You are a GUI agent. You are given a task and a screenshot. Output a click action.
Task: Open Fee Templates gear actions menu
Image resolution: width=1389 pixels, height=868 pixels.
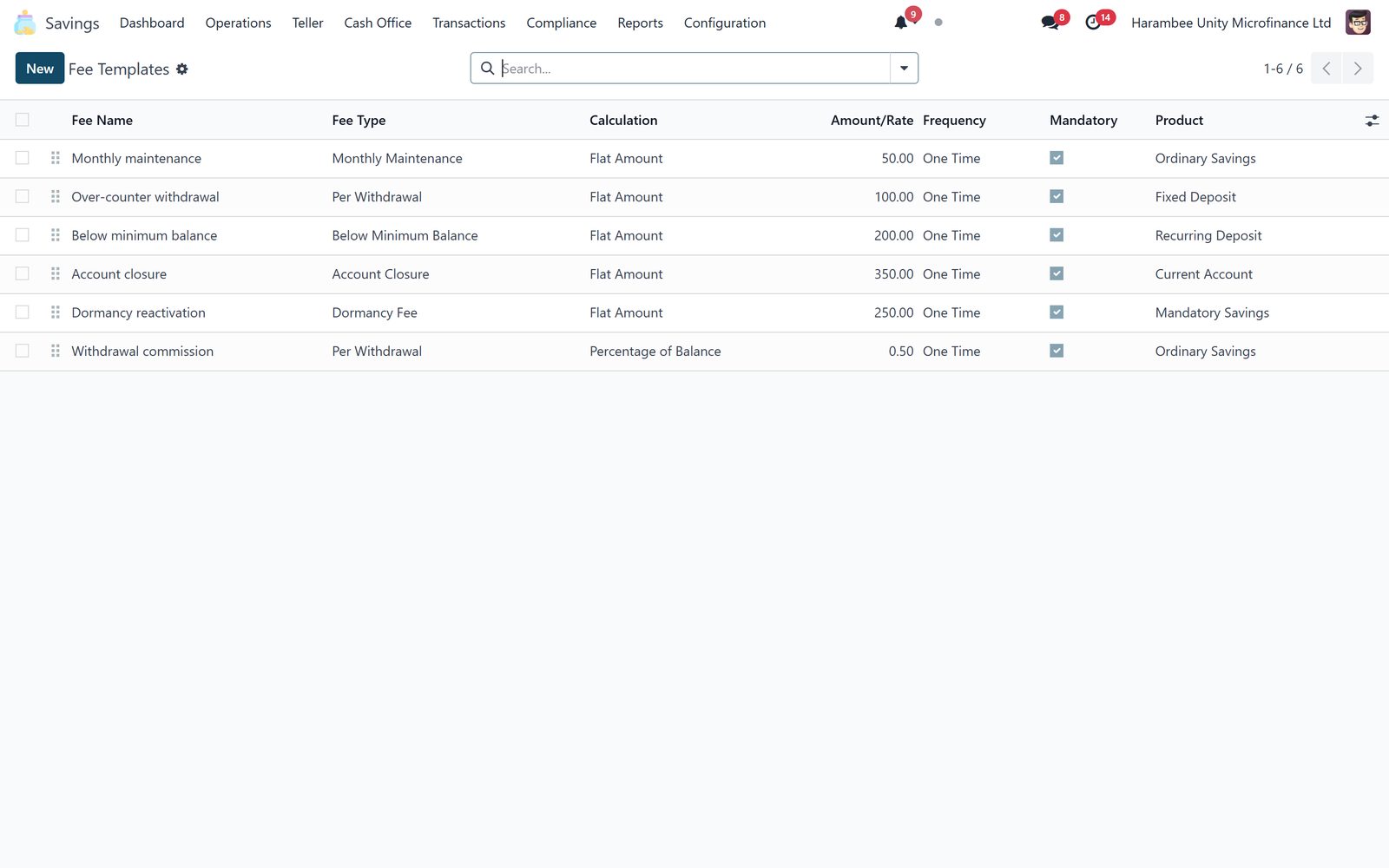[182, 69]
